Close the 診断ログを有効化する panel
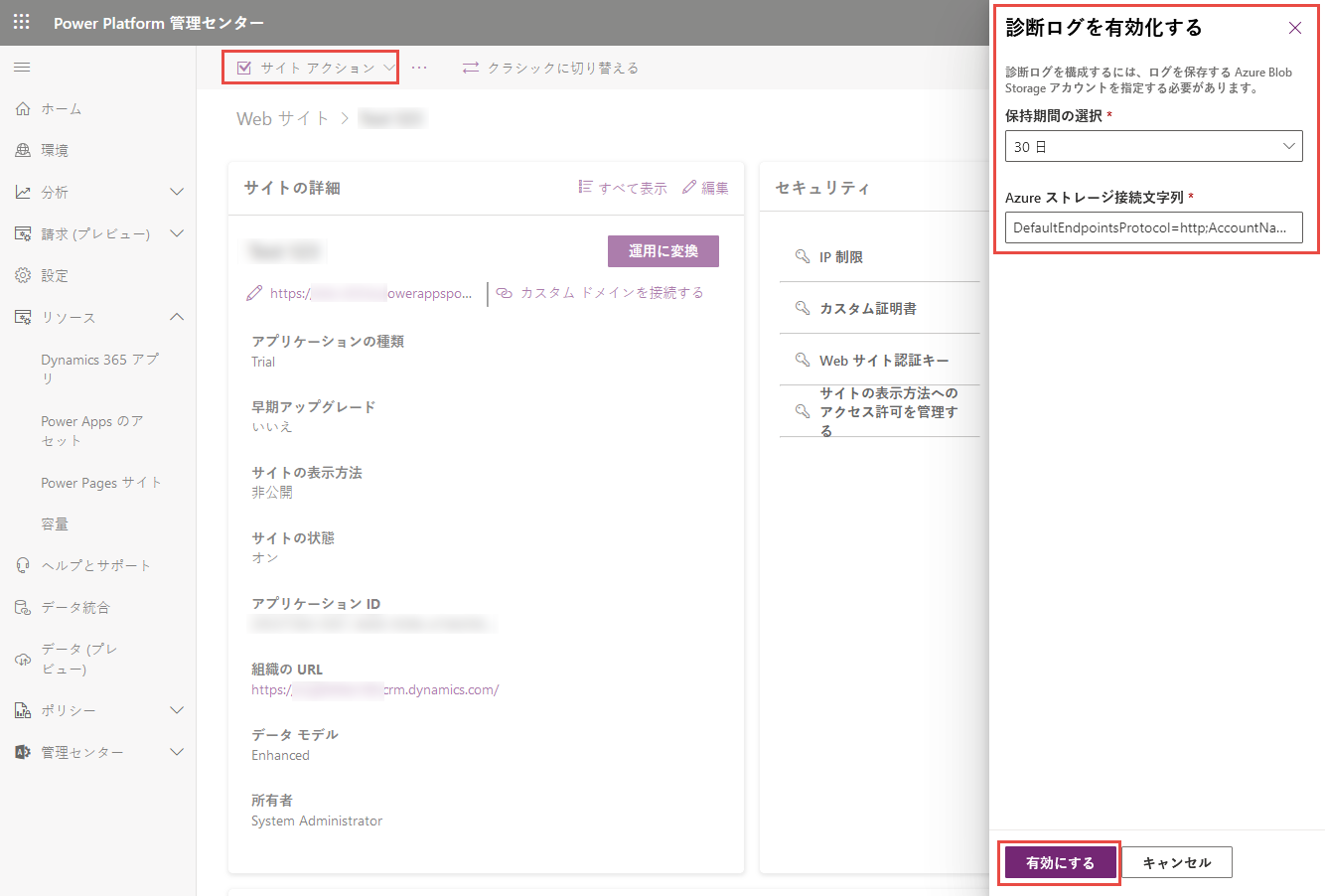 1295,28
